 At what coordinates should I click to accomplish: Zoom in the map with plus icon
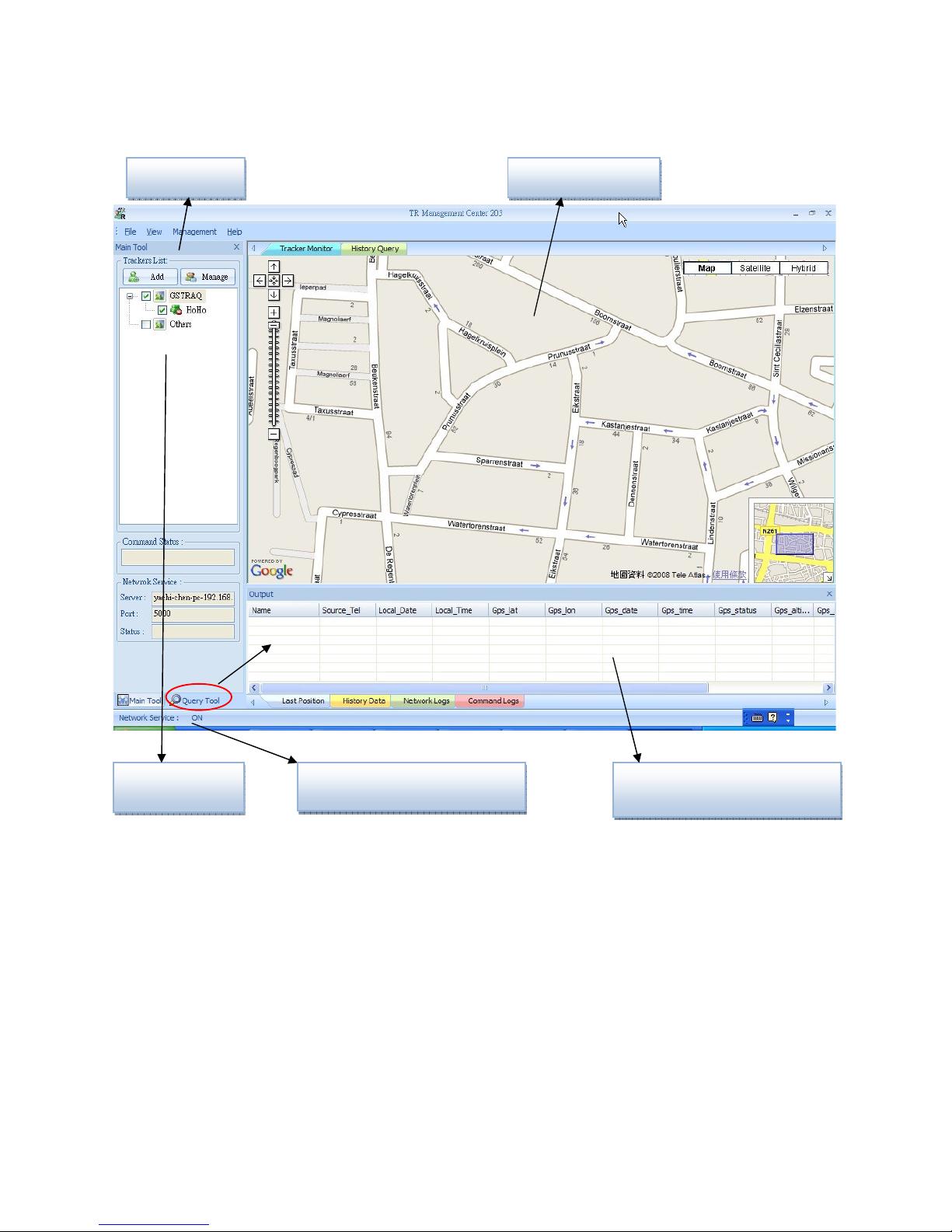[x=274, y=312]
